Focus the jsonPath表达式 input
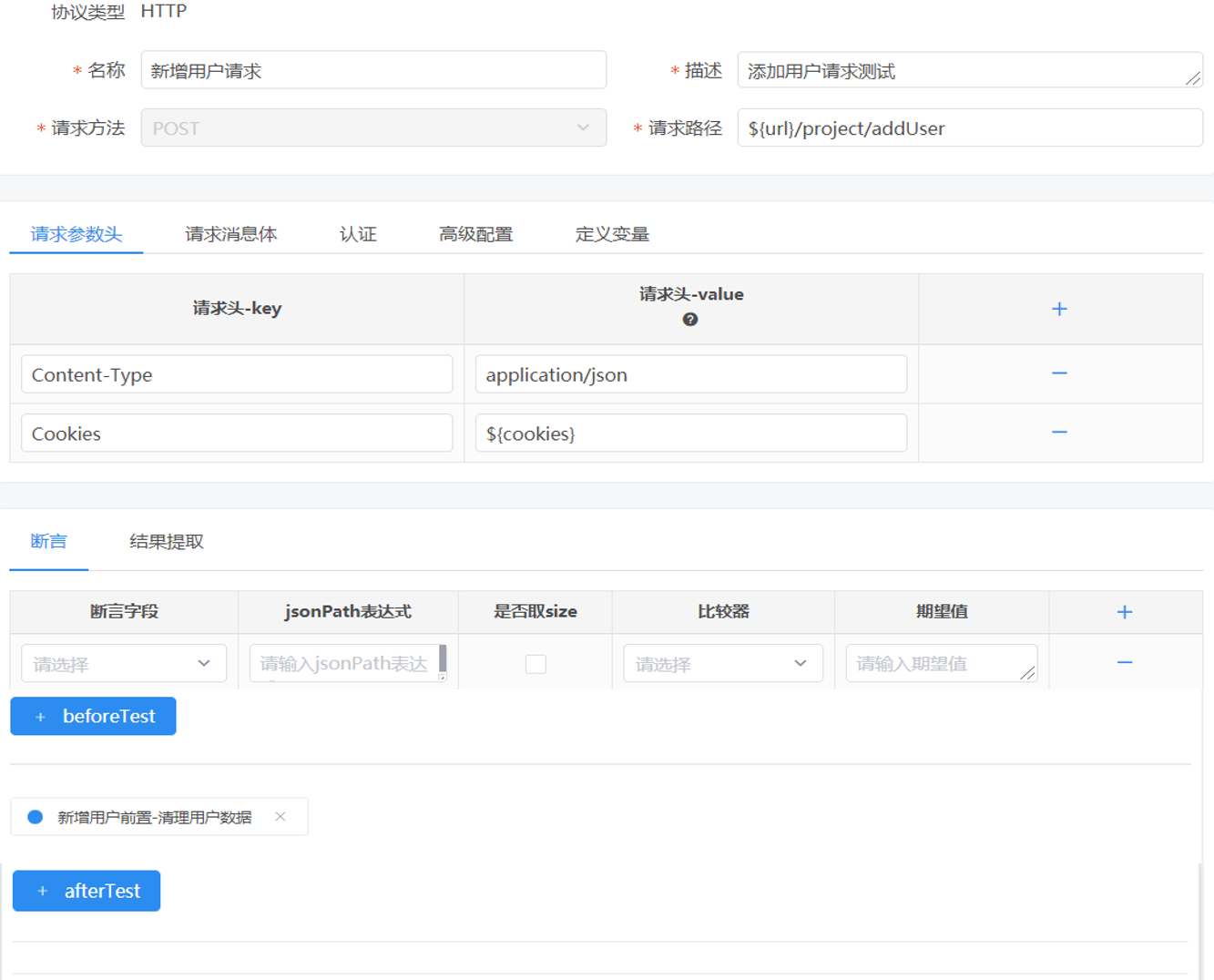1214x980 pixels. click(348, 663)
